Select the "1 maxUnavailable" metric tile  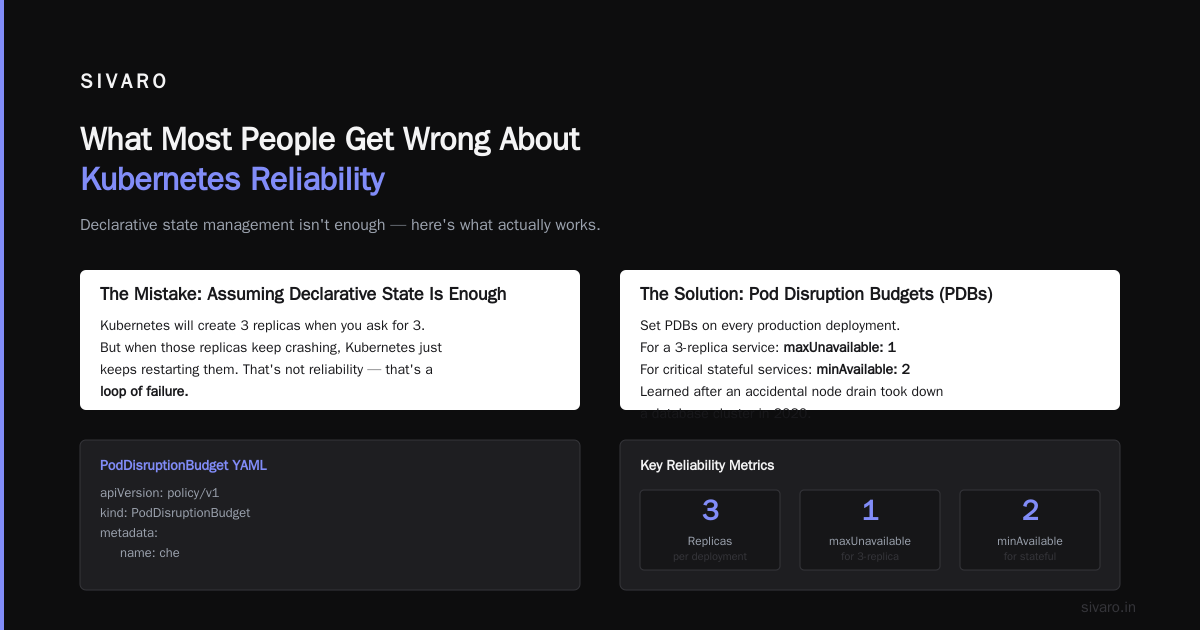[x=870, y=530]
